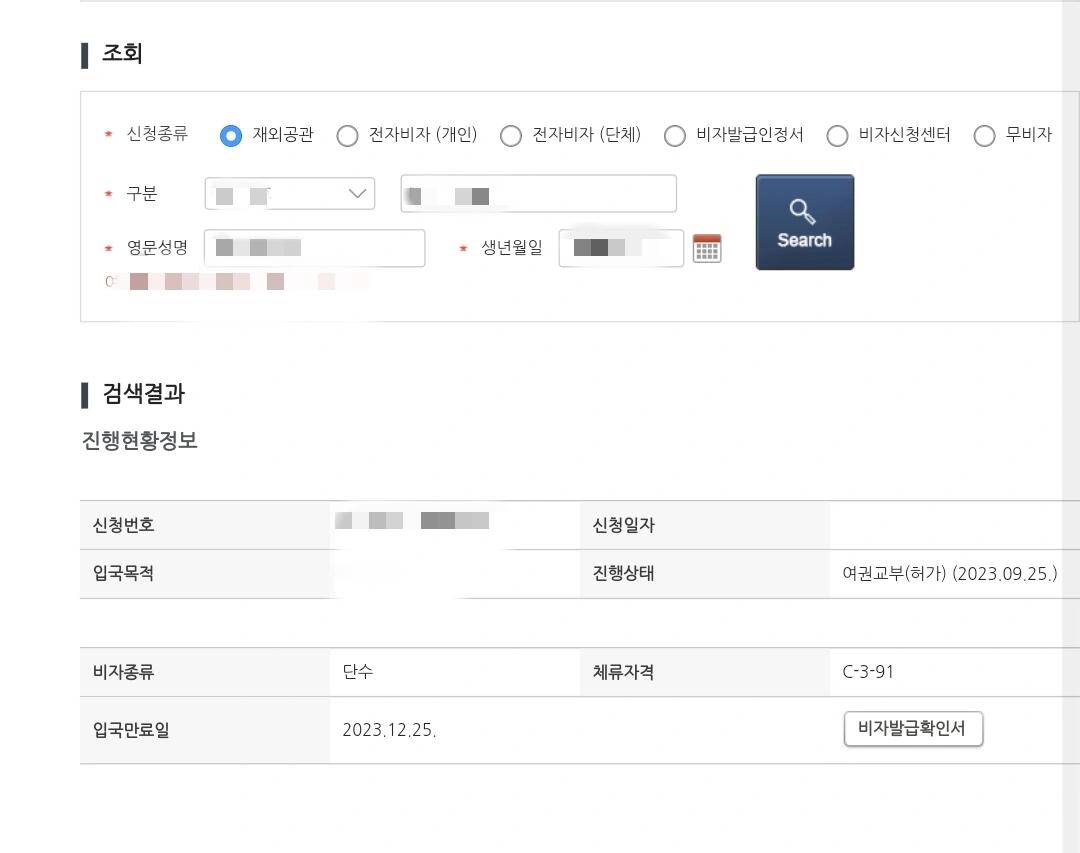Select the 전자비자 (개인) radio option
This screenshot has height=853, width=1080.
347,135
